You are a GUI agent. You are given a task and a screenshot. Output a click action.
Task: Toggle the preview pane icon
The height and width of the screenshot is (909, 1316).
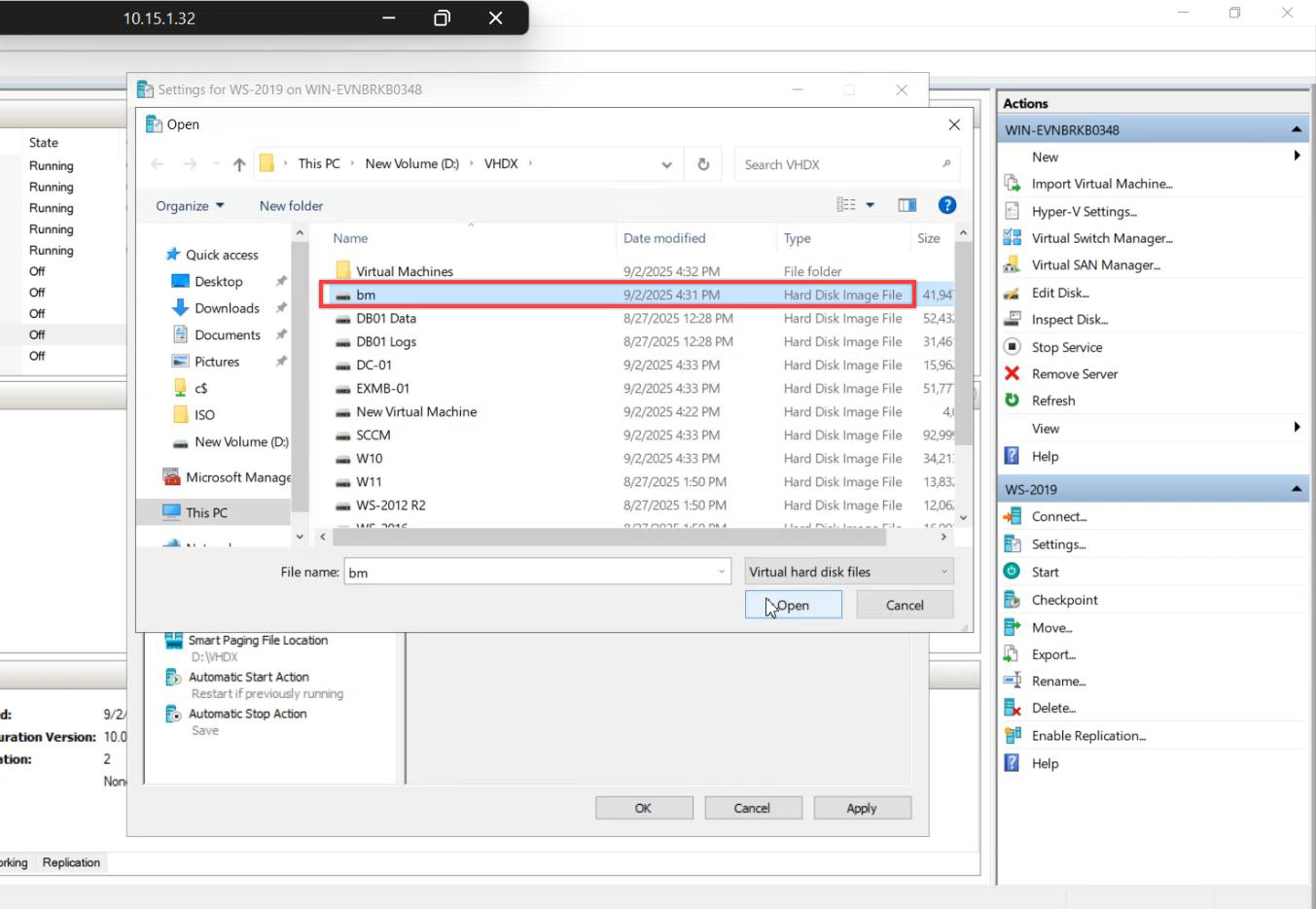pos(907,205)
